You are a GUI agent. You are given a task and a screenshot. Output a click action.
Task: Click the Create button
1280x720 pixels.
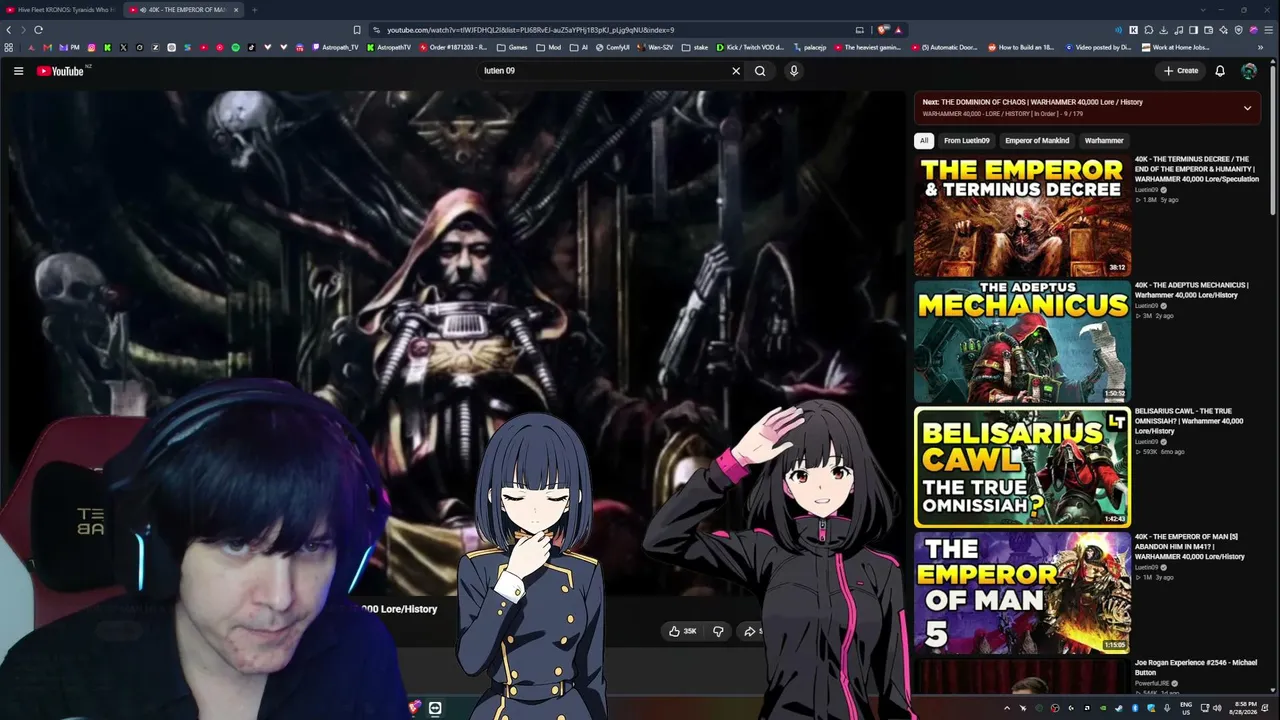[1181, 71]
